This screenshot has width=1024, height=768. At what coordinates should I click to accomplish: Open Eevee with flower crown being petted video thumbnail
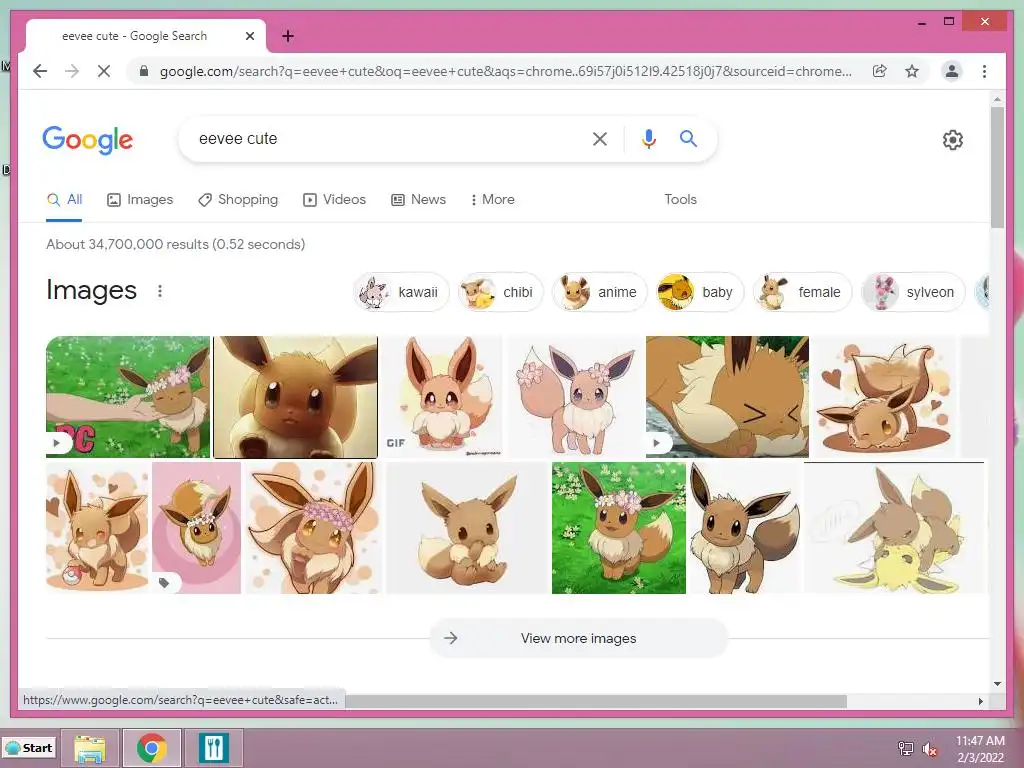click(x=128, y=397)
